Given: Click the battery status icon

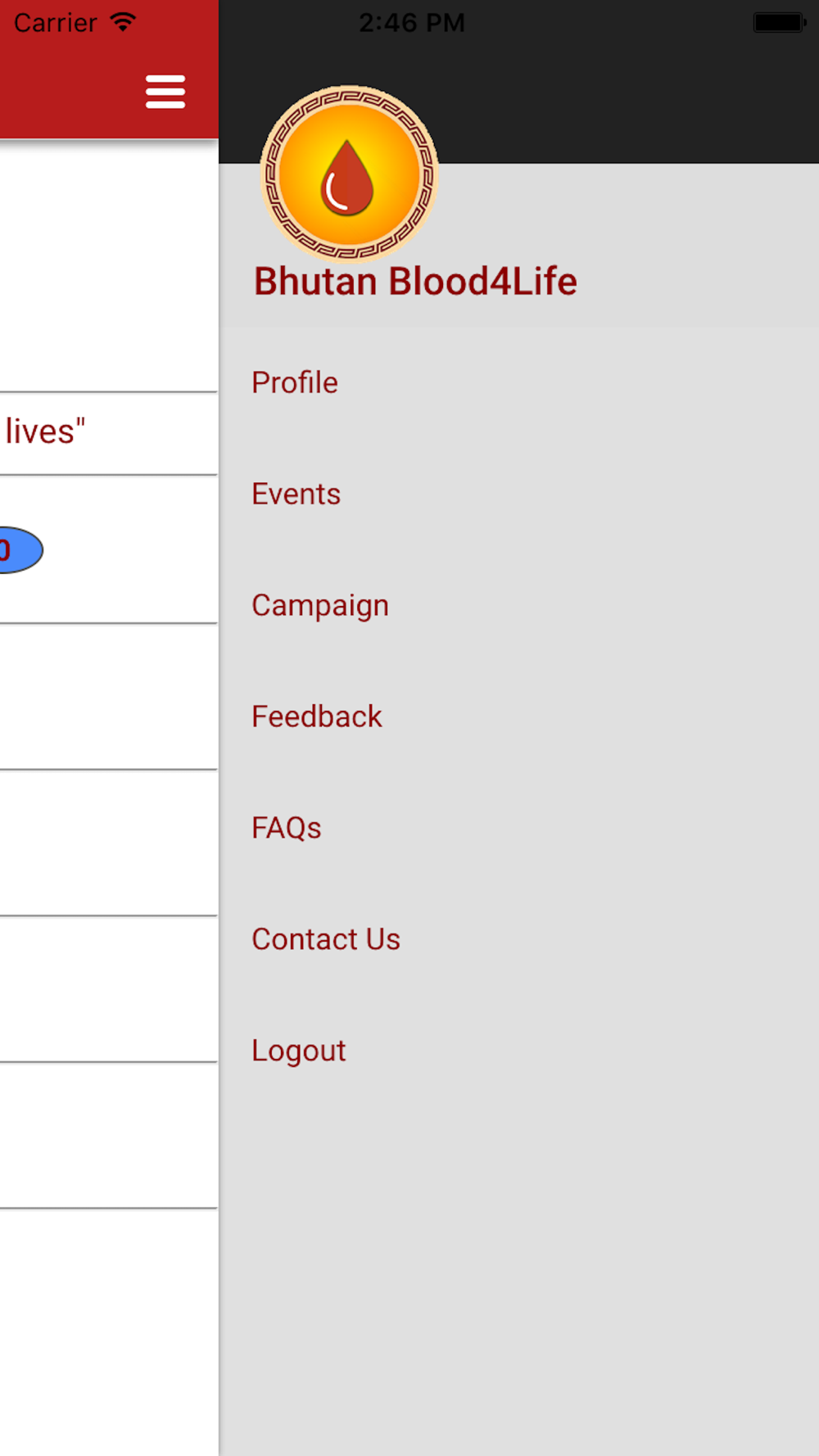Looking at the screenshot, I should click(779, 22).
